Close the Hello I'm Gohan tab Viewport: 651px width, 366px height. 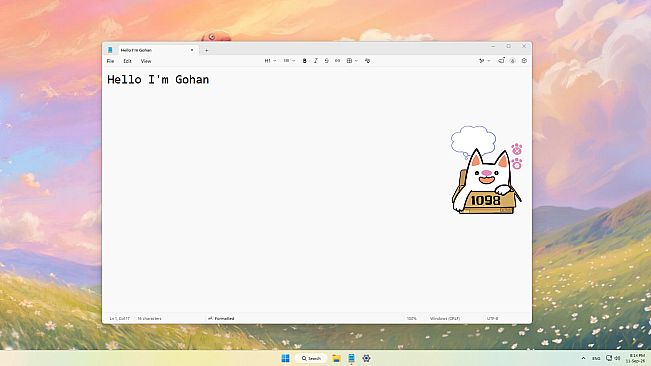(192, 50)
